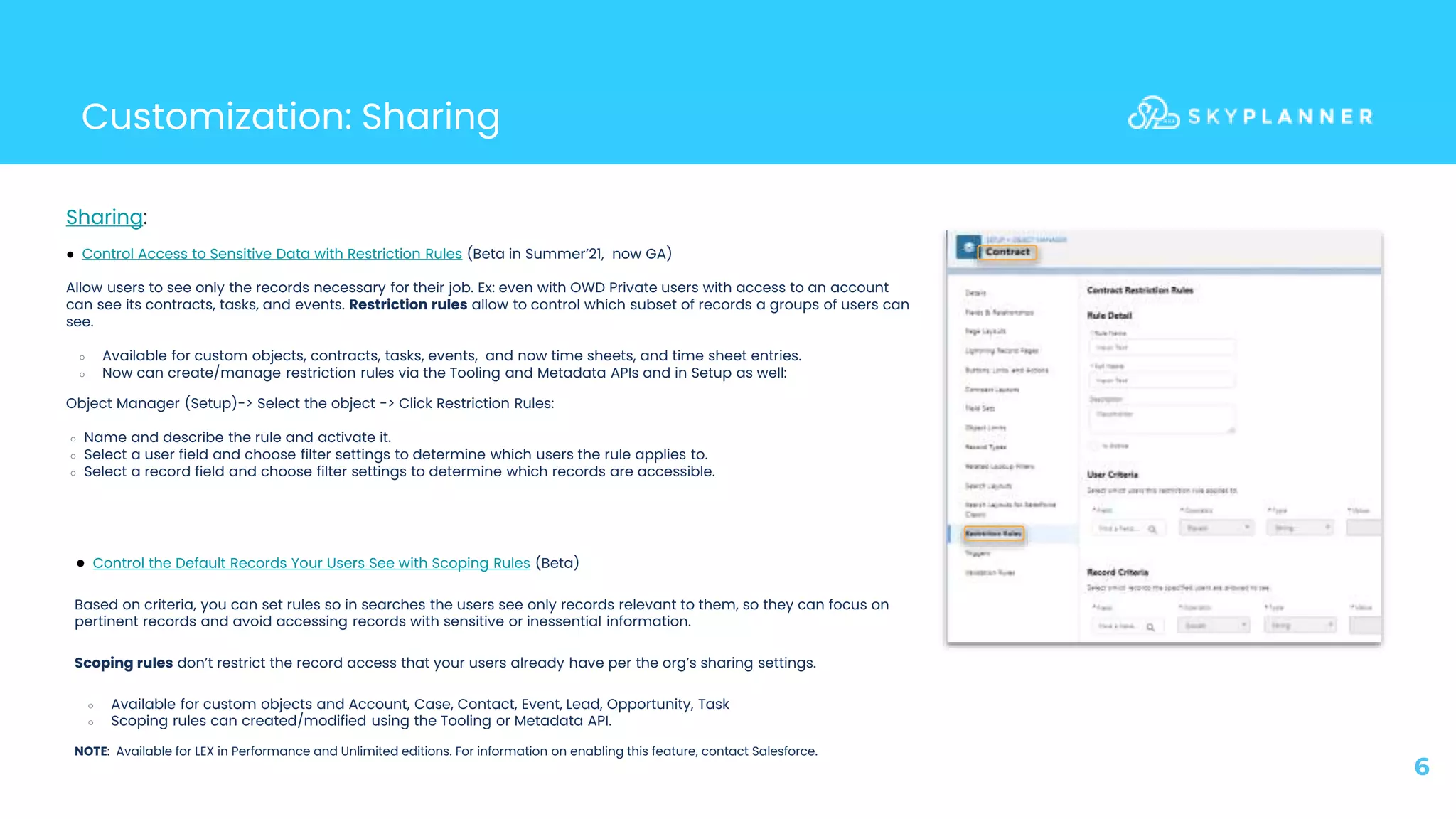This screenshot has height=819, width=1456.
Task: Select Record Types in the sidebar
Action: pyautogui.click(x=985, y=447)
